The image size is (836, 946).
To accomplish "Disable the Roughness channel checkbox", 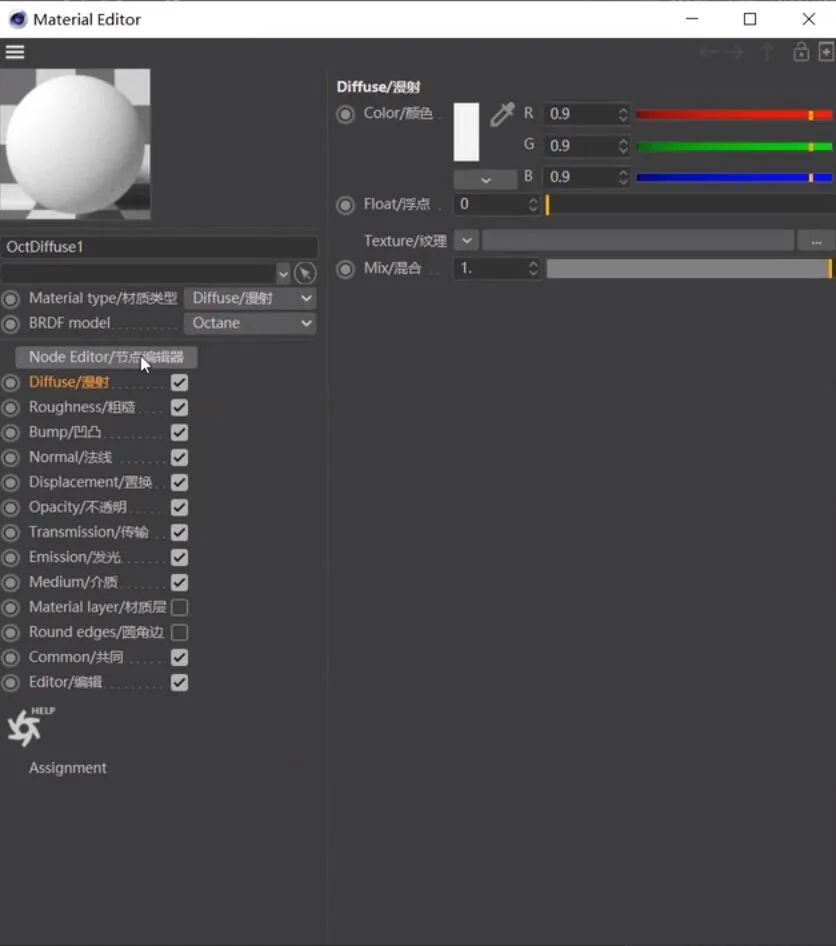I will (179, 408).
